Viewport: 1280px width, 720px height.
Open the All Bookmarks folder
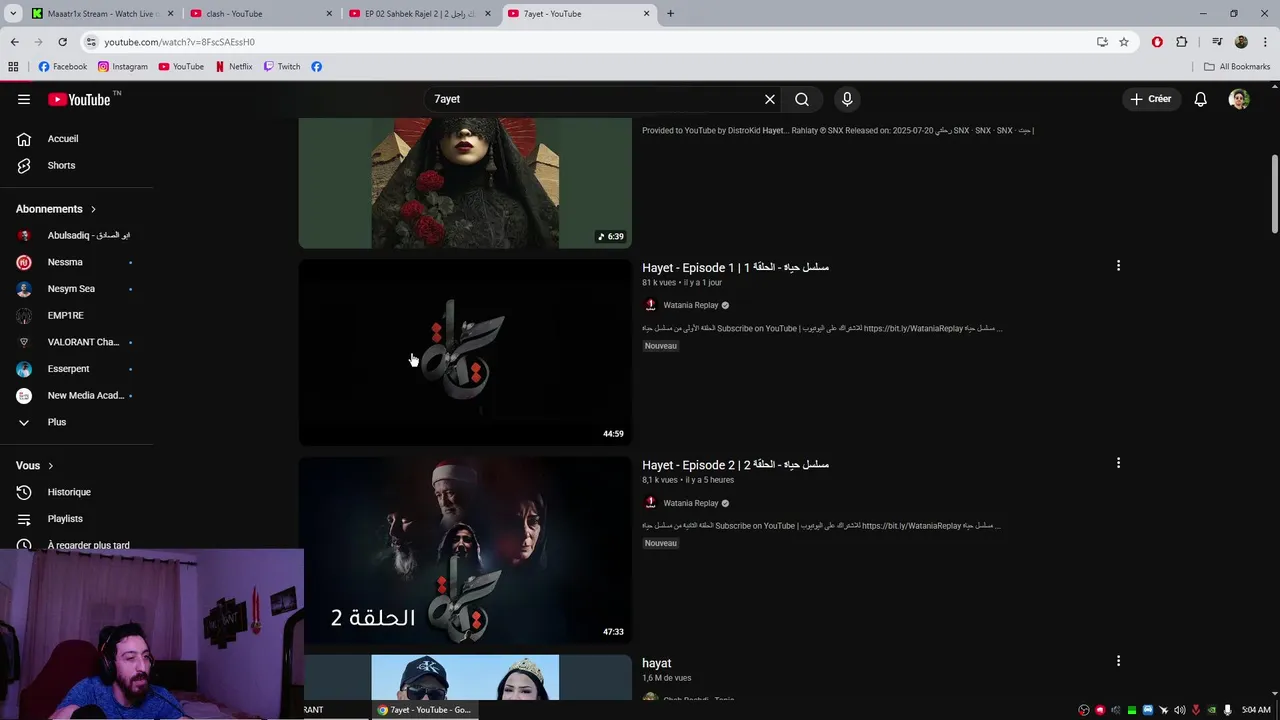tap(1237, 67)
